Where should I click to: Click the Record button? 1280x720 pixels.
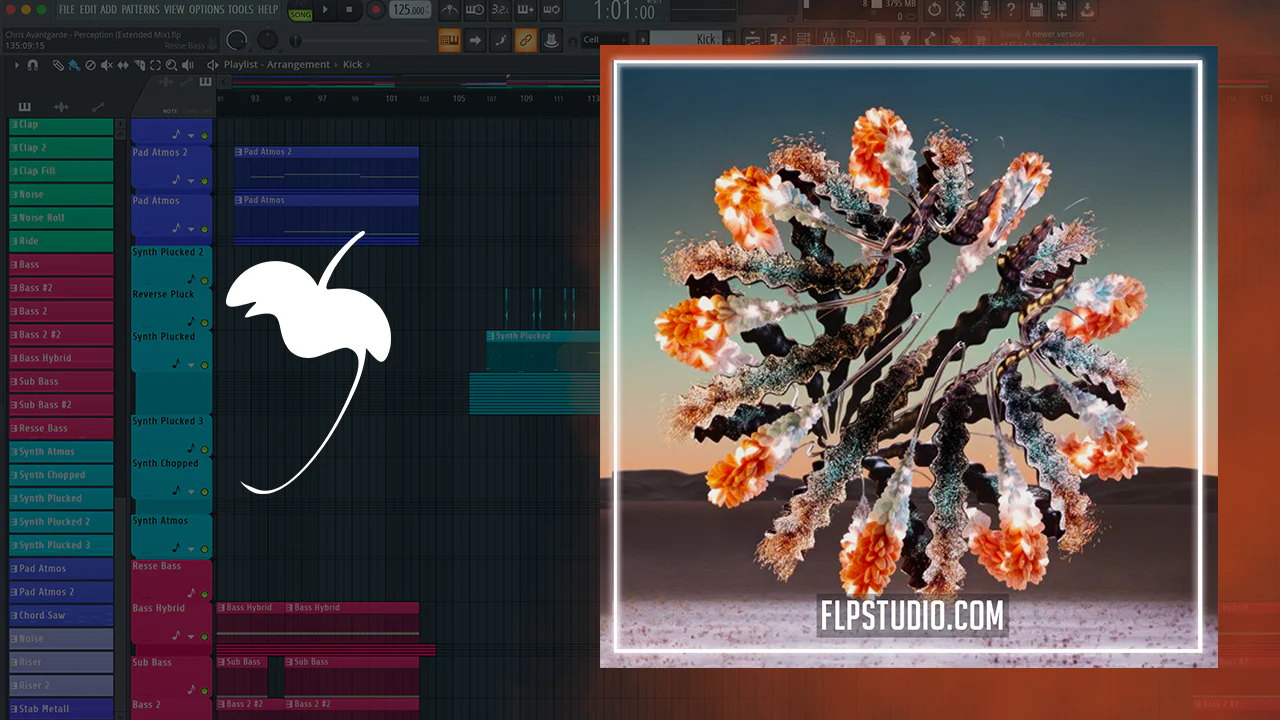376,10
